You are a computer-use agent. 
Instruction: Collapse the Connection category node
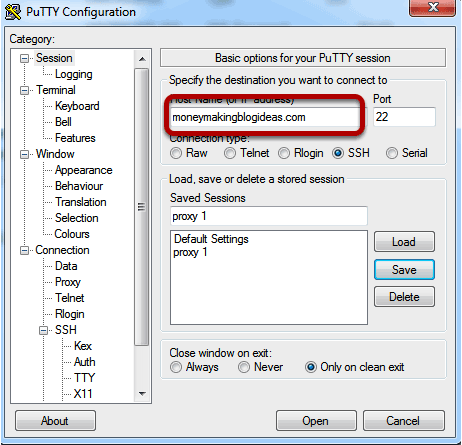(24, 250)
